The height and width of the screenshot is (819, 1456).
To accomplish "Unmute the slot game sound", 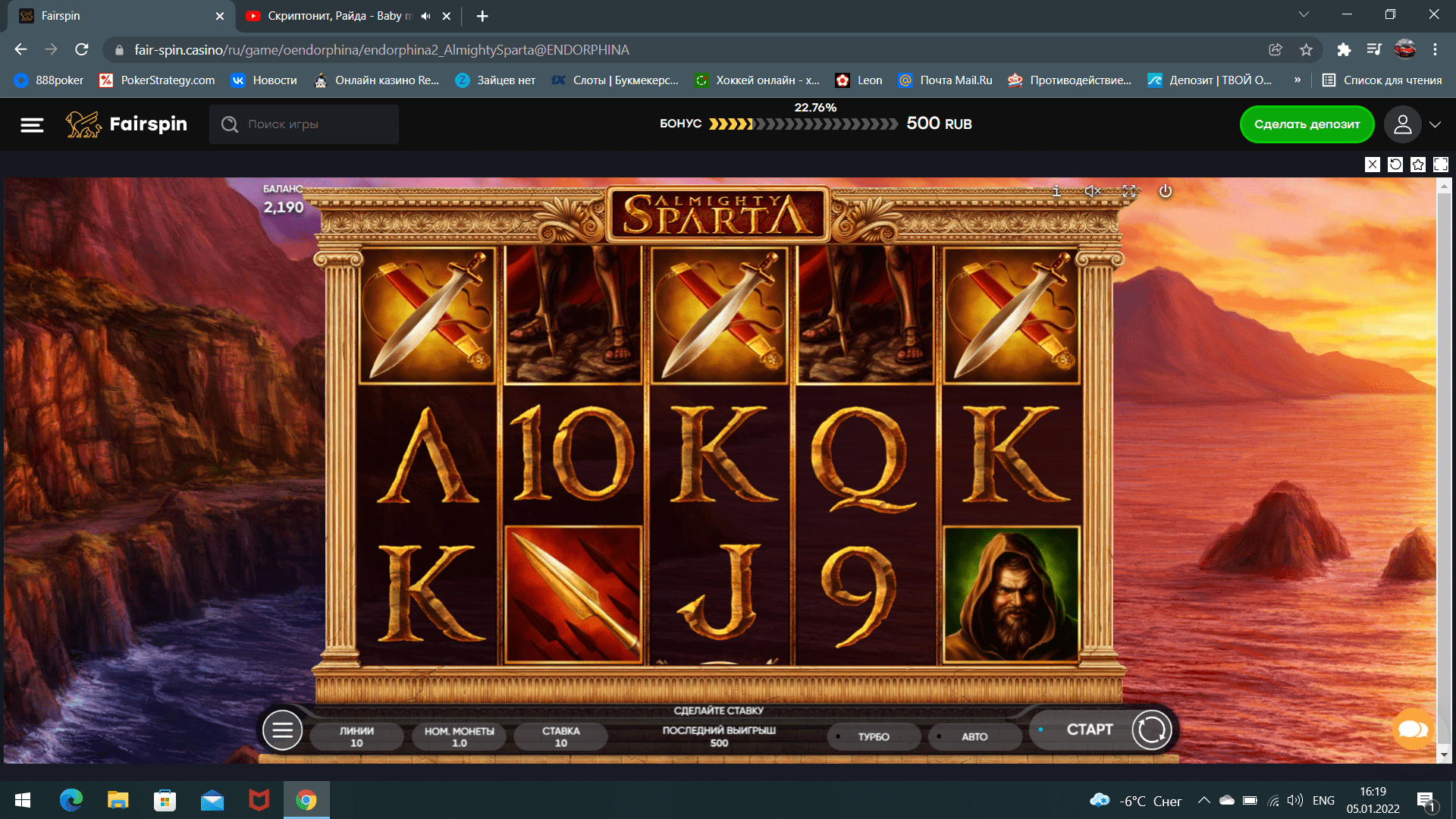I will point(1092,191).
